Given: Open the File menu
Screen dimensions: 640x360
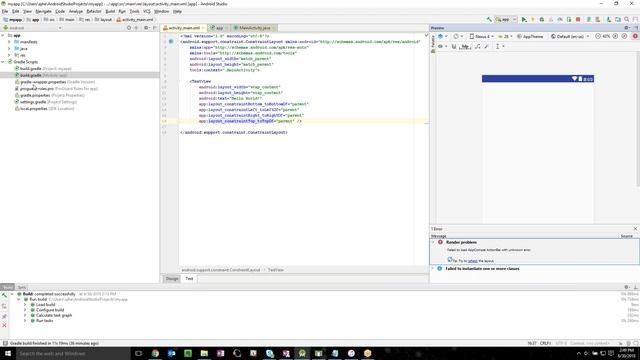Looking at the screenshot, I should (5, 11).
